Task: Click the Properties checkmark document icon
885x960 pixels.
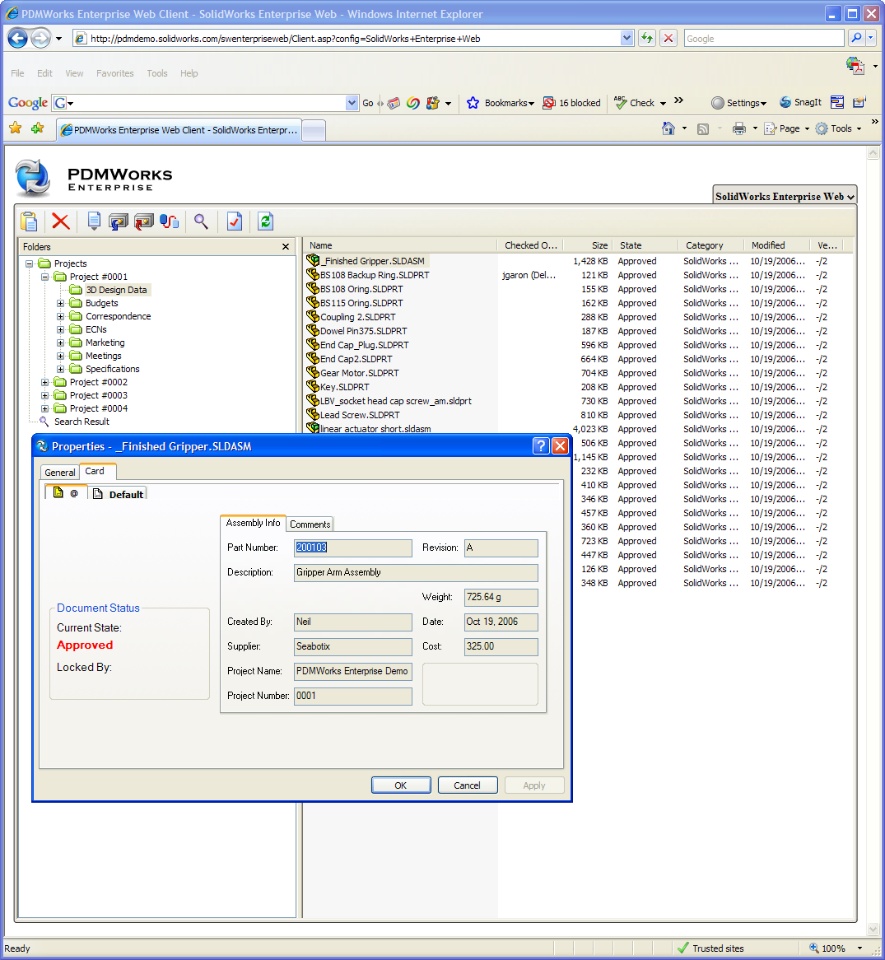Action: [234, 221]
